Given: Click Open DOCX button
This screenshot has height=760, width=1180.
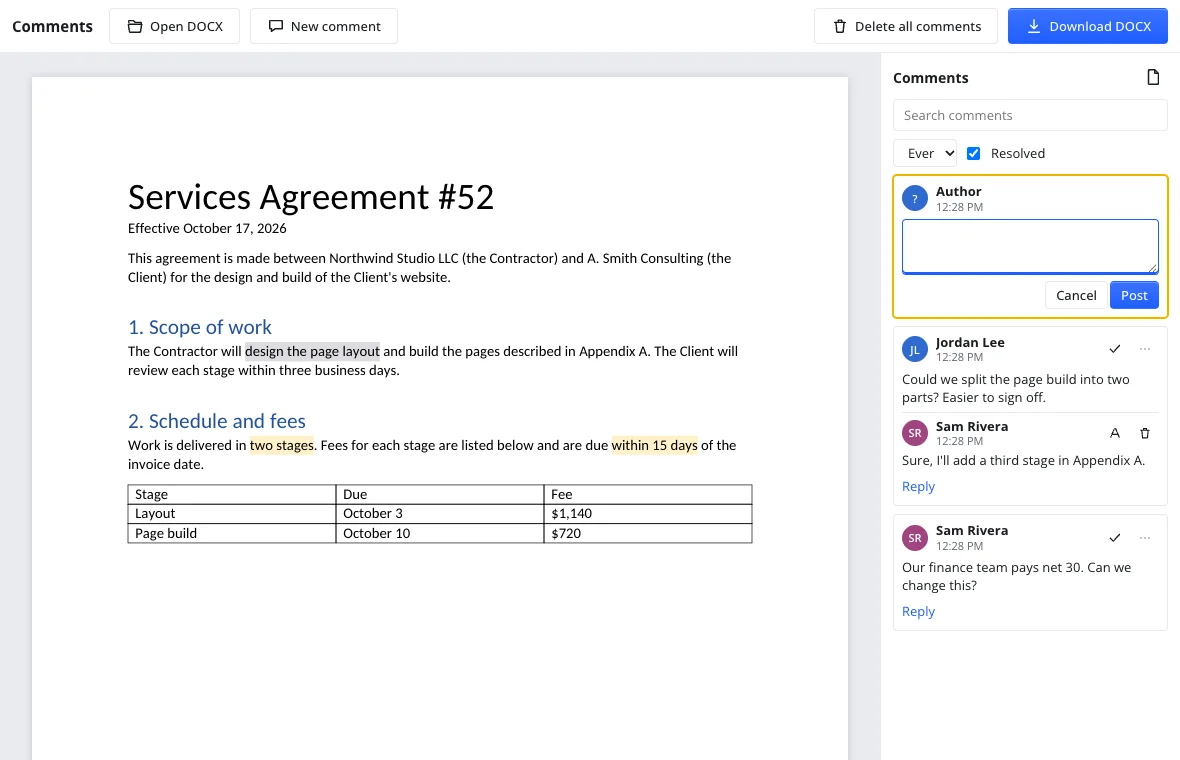Looking at the screenshot, I should pos(175,26).
